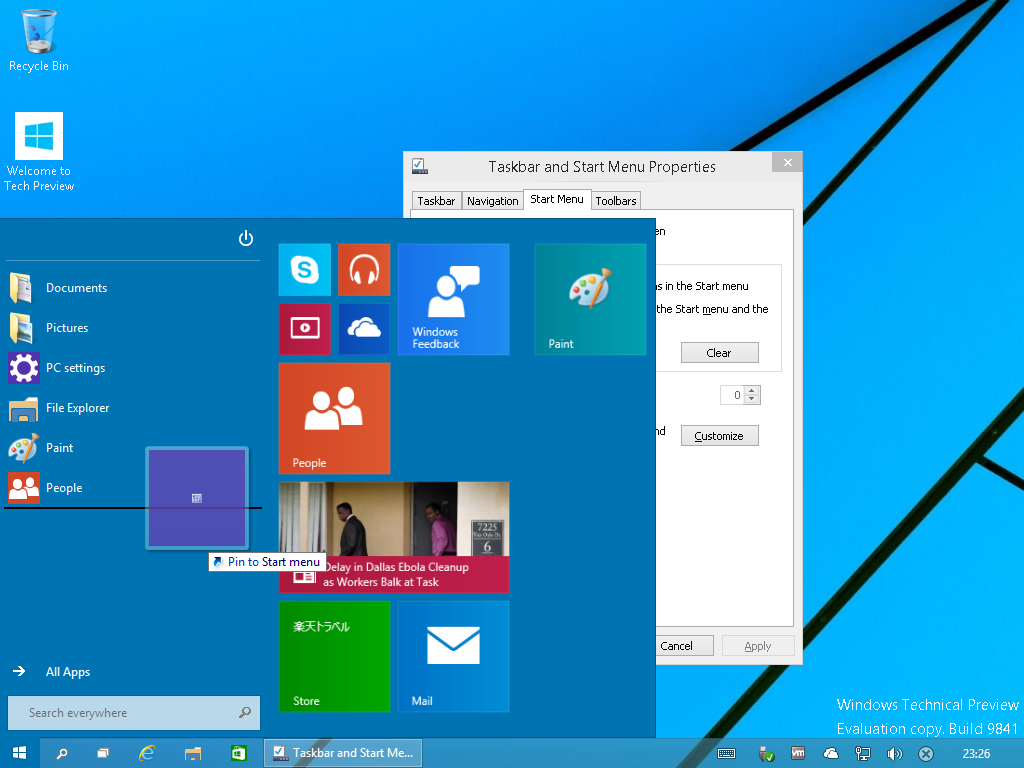Click the Search everywhere box
This screenshot has height=768, width=1024.
tap(133, 712)
